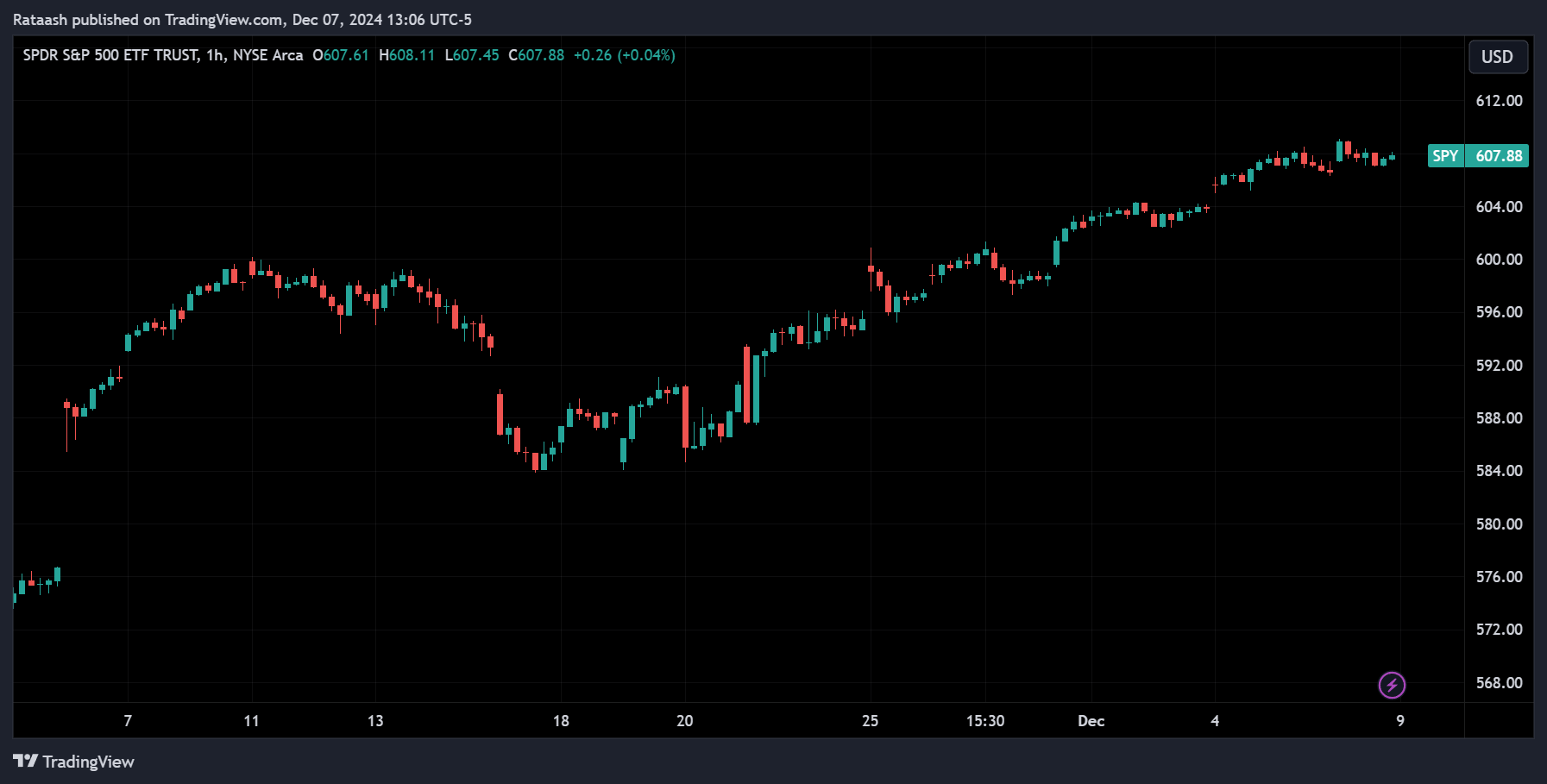Click the TradingView logo at the bottom
The image size is (1547, 784).
point(73,762)
